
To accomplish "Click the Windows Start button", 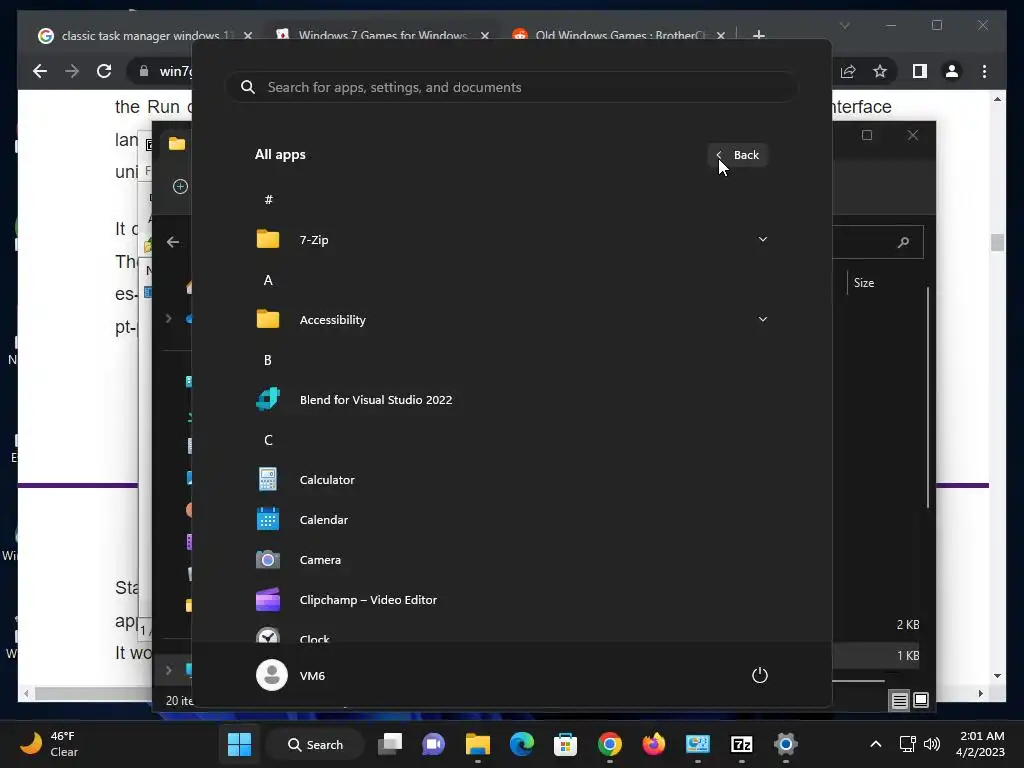I will (239, 744).
